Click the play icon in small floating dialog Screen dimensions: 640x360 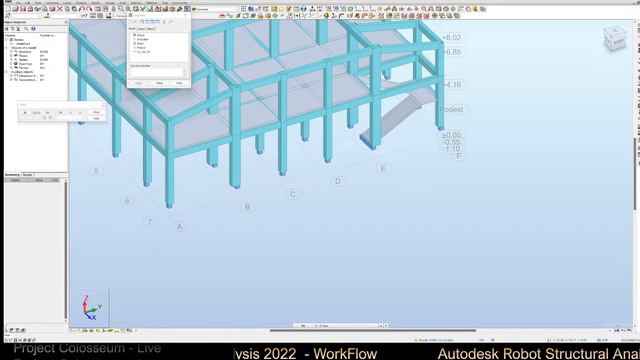tap(25, 112)
